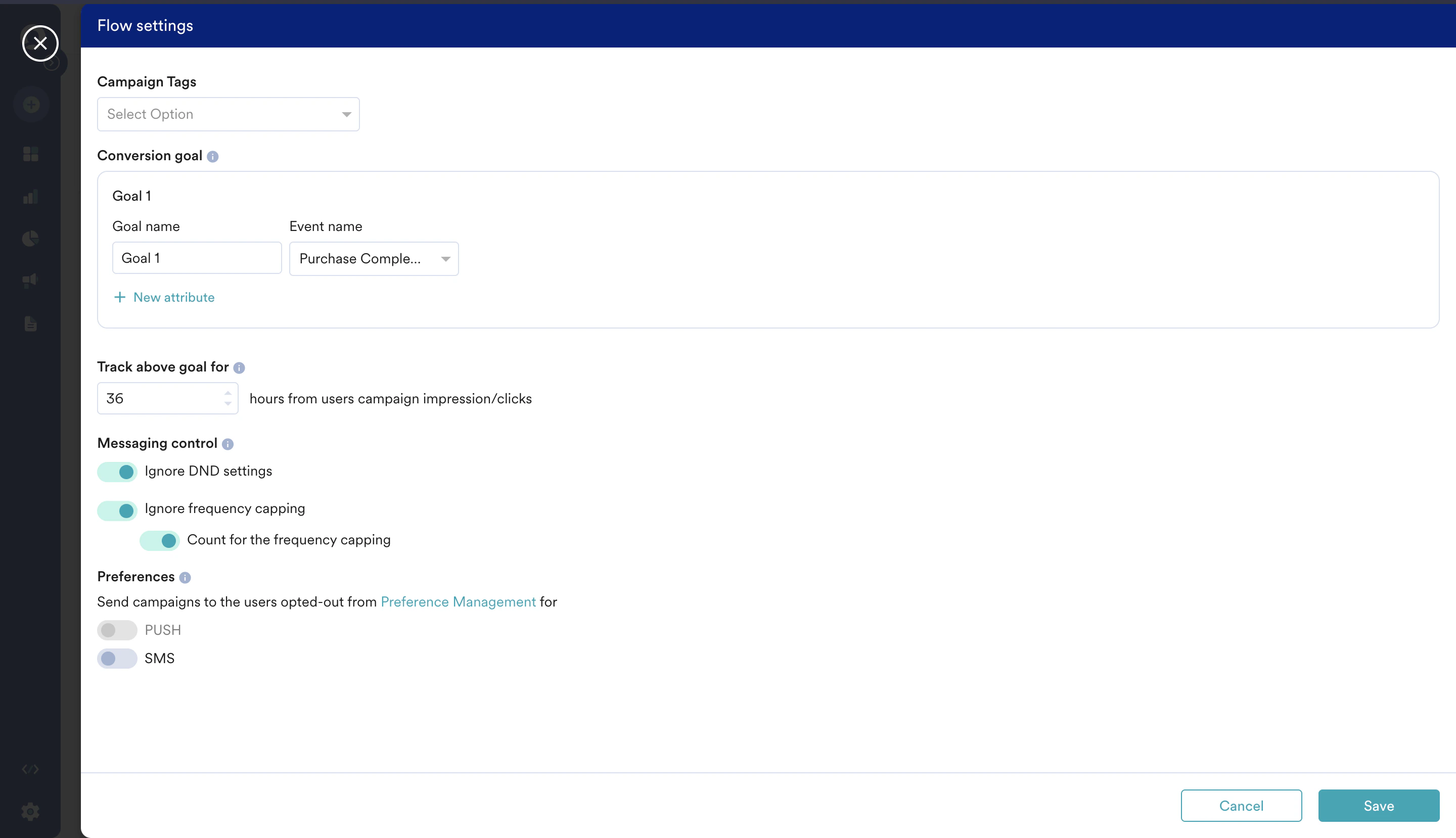
Task: Enable the SMS preferences toggle
Action: (x=117, y=659)
